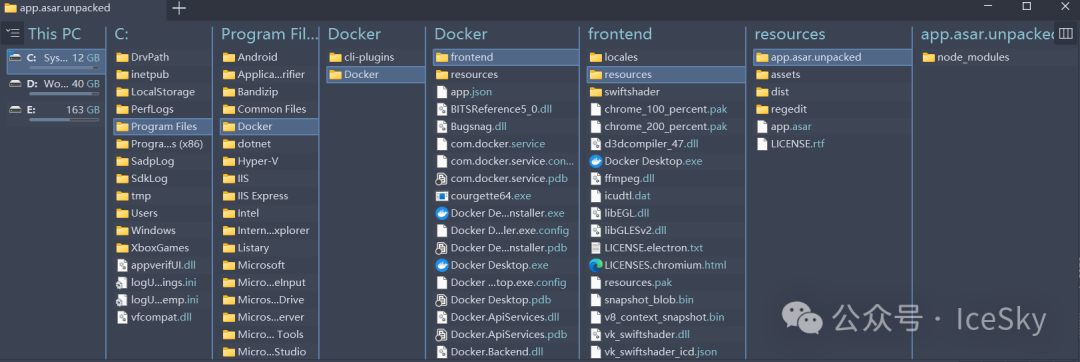The width and height of the screenshot is (1080, 362).
Task: Select LICENSE.electron.txt text file icon
Action: click(596, 248)
